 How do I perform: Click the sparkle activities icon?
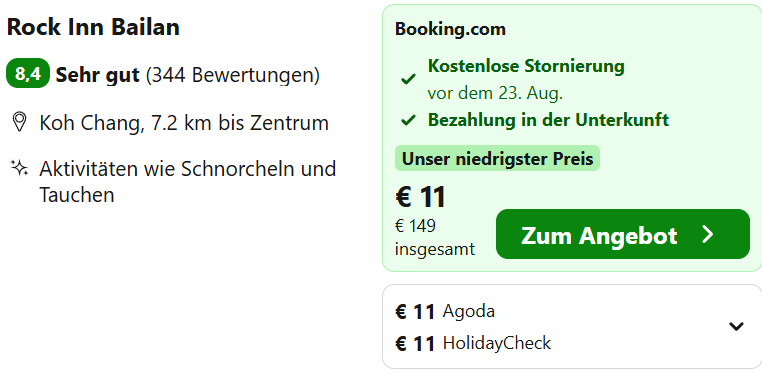[19, 169]
